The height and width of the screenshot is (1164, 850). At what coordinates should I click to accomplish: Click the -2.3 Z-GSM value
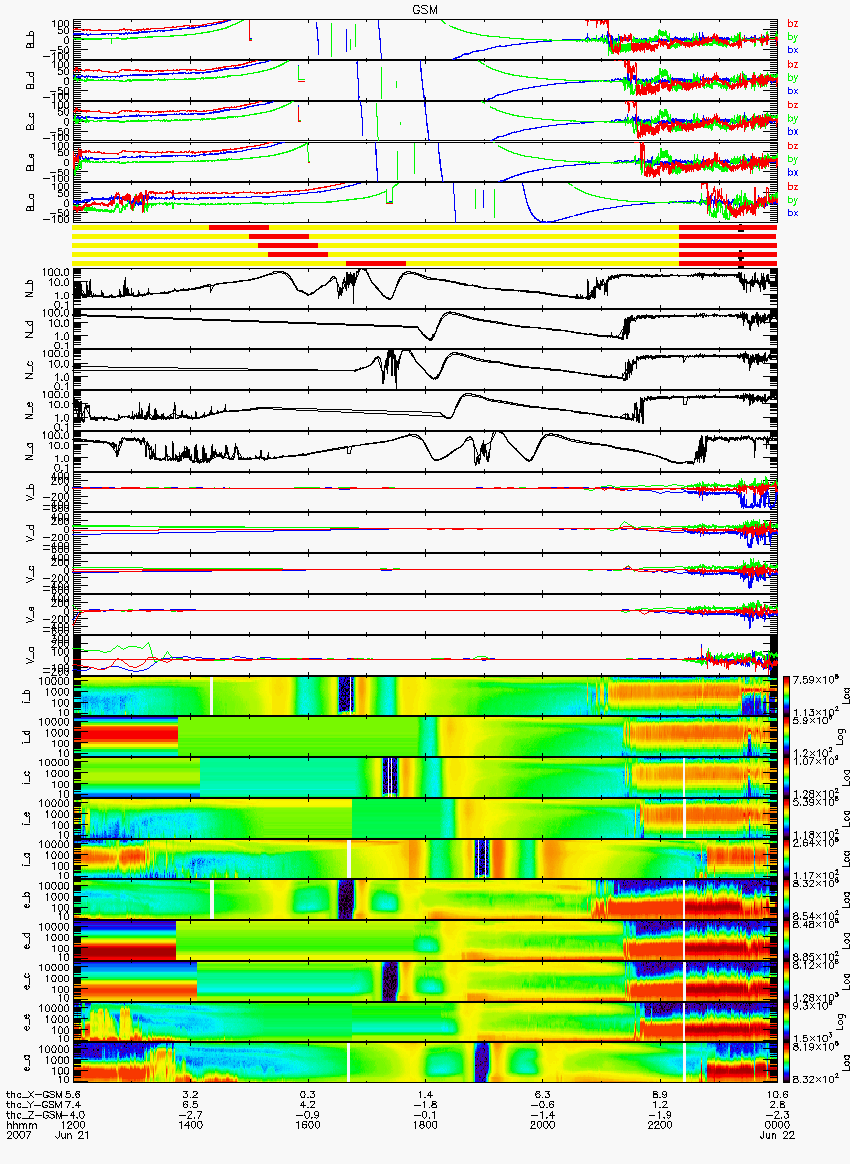click(777, 1115)
